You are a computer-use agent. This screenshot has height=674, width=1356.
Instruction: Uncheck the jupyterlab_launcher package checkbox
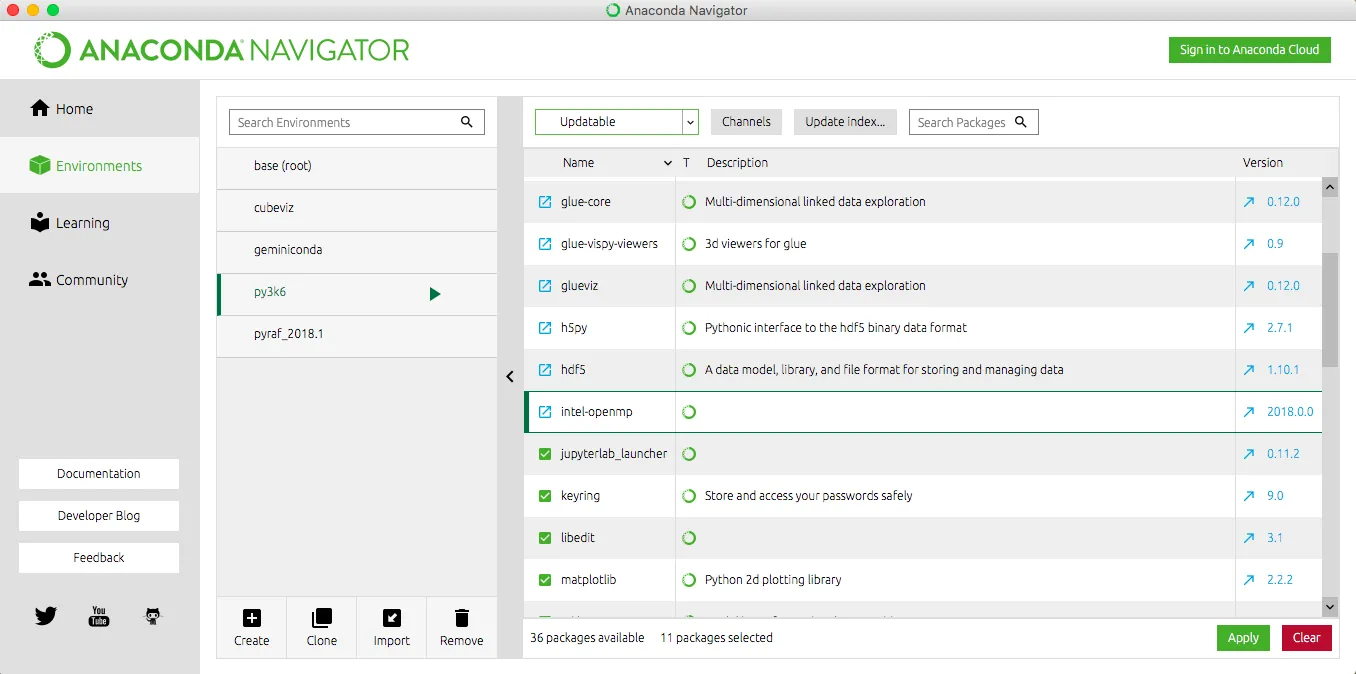pos(545,454)
